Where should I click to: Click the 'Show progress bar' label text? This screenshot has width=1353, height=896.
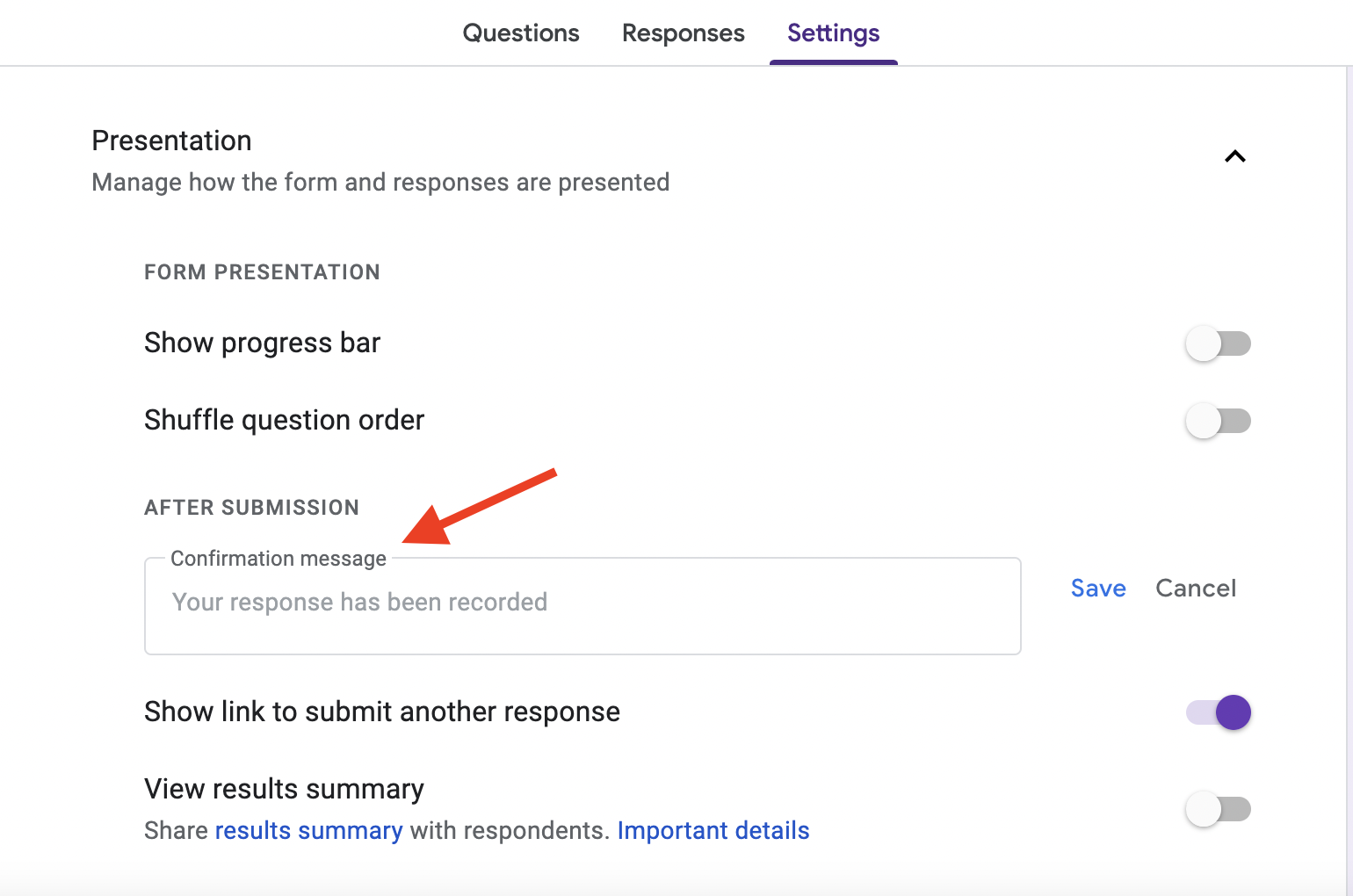tap(262, 343)
